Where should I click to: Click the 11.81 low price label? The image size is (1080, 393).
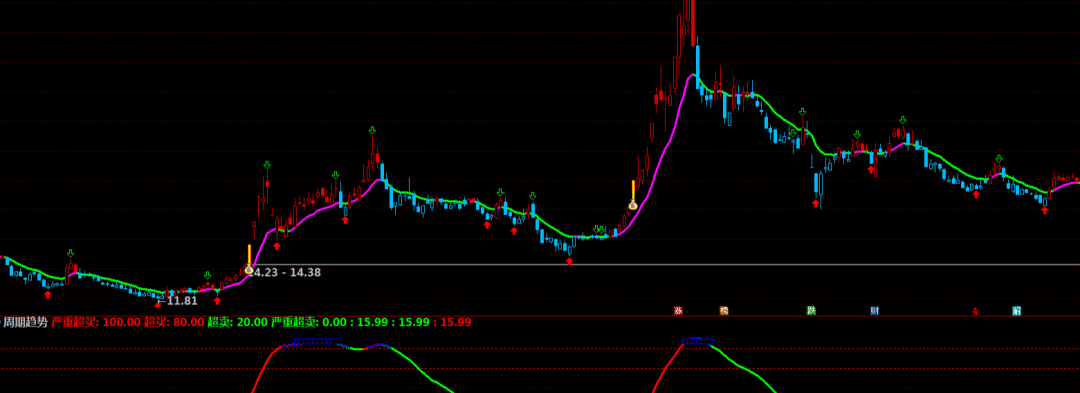click(182, 301)
